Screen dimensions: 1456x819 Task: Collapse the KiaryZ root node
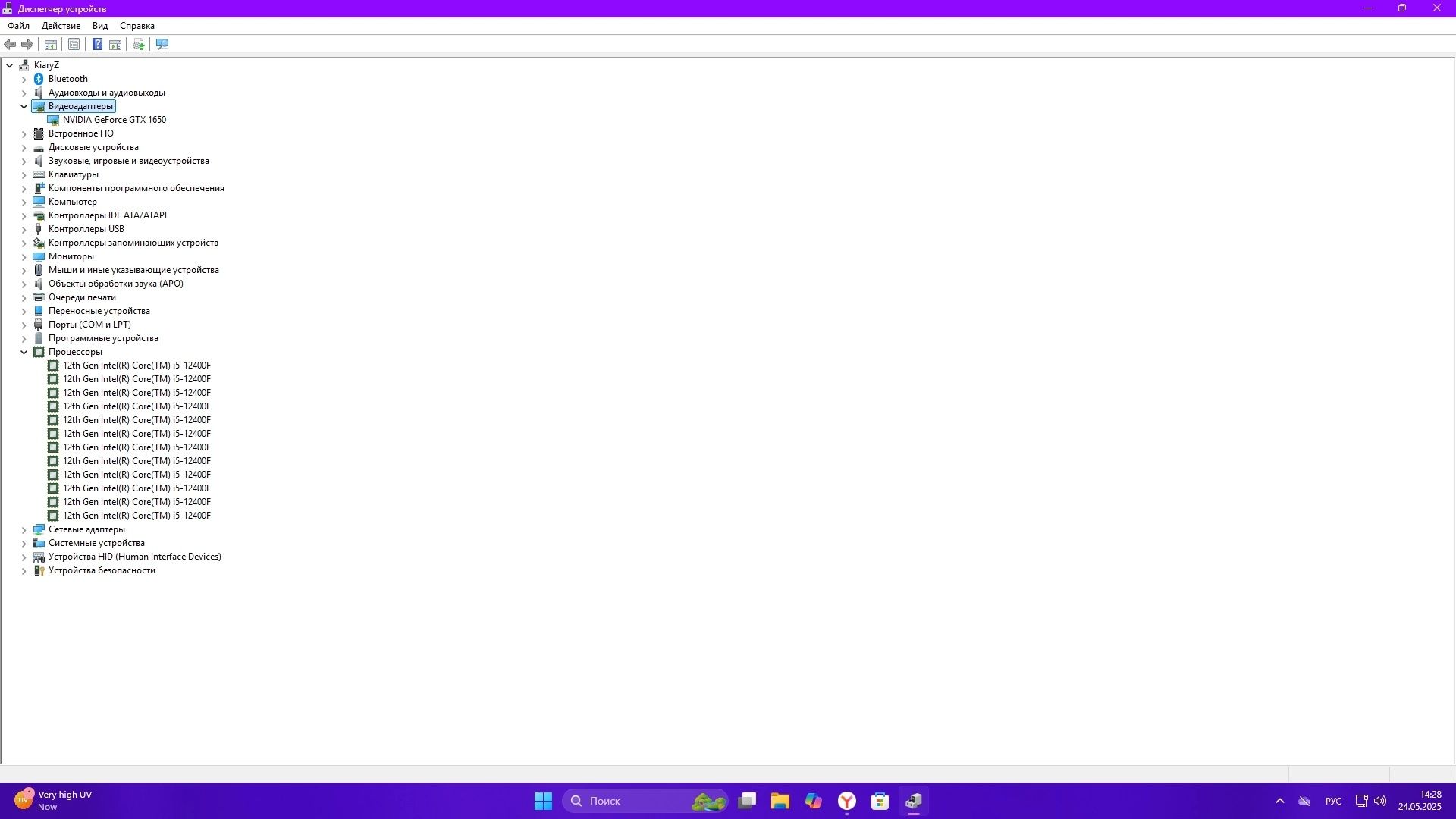point(9,65)
